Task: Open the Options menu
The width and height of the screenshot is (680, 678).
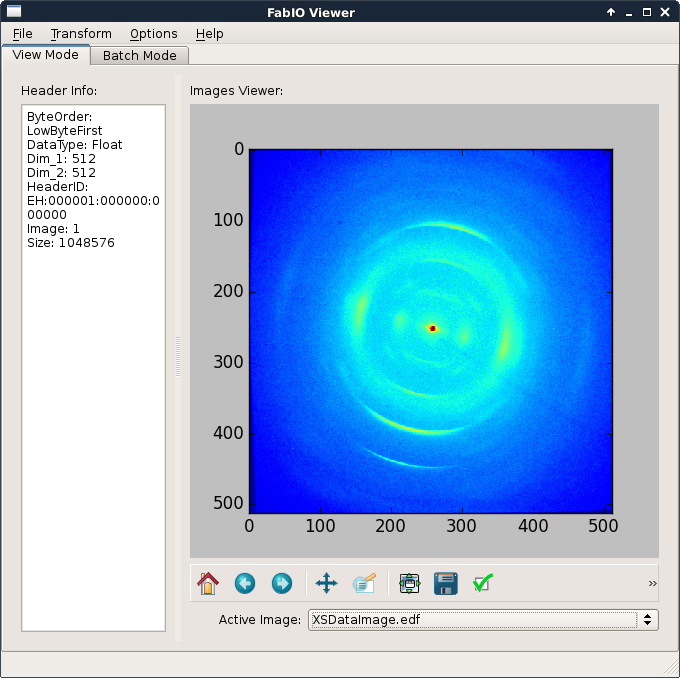Action: click(x=153, y=34)
